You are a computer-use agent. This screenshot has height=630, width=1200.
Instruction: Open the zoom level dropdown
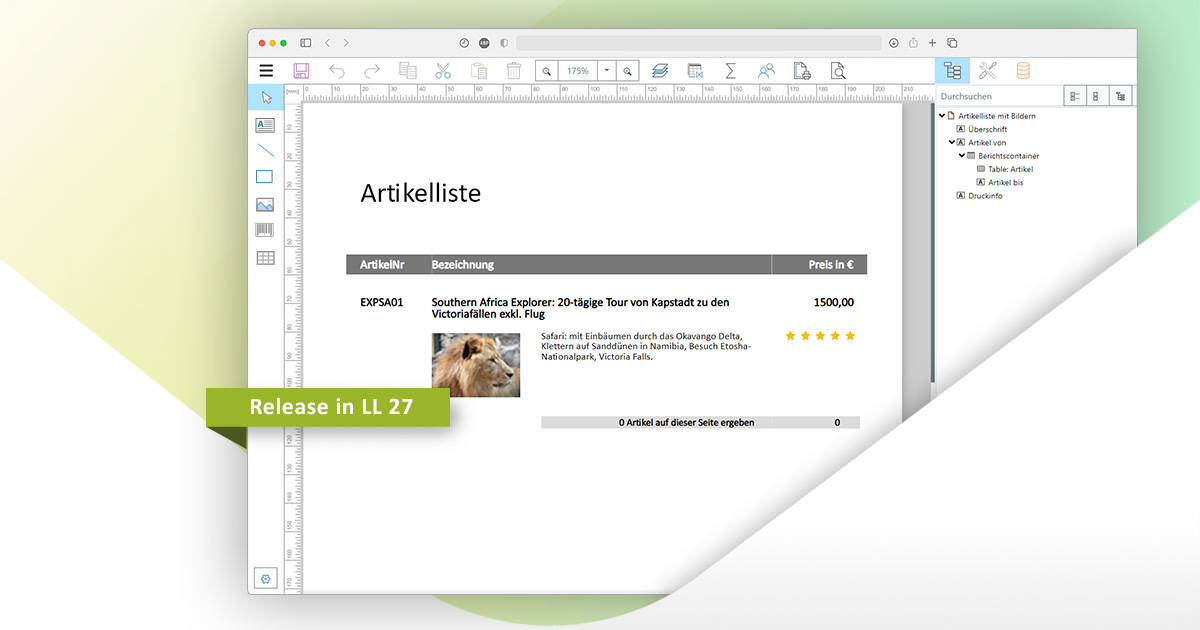[607, 70]
